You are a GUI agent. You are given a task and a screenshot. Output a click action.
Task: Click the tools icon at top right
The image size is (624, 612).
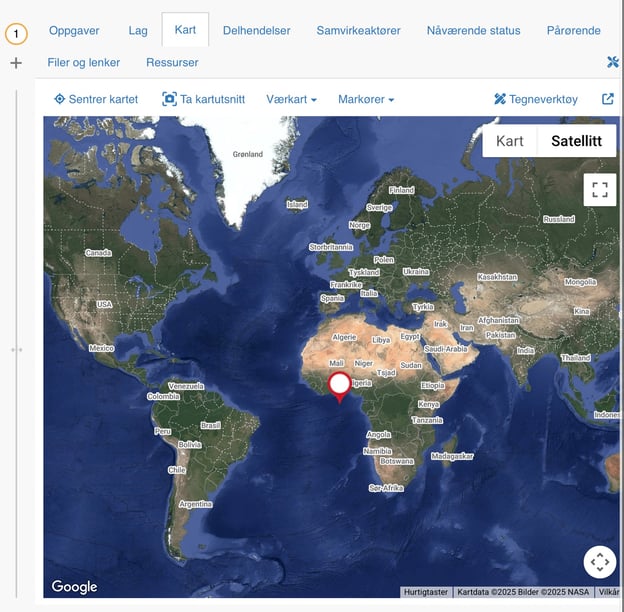pos(614,62)
